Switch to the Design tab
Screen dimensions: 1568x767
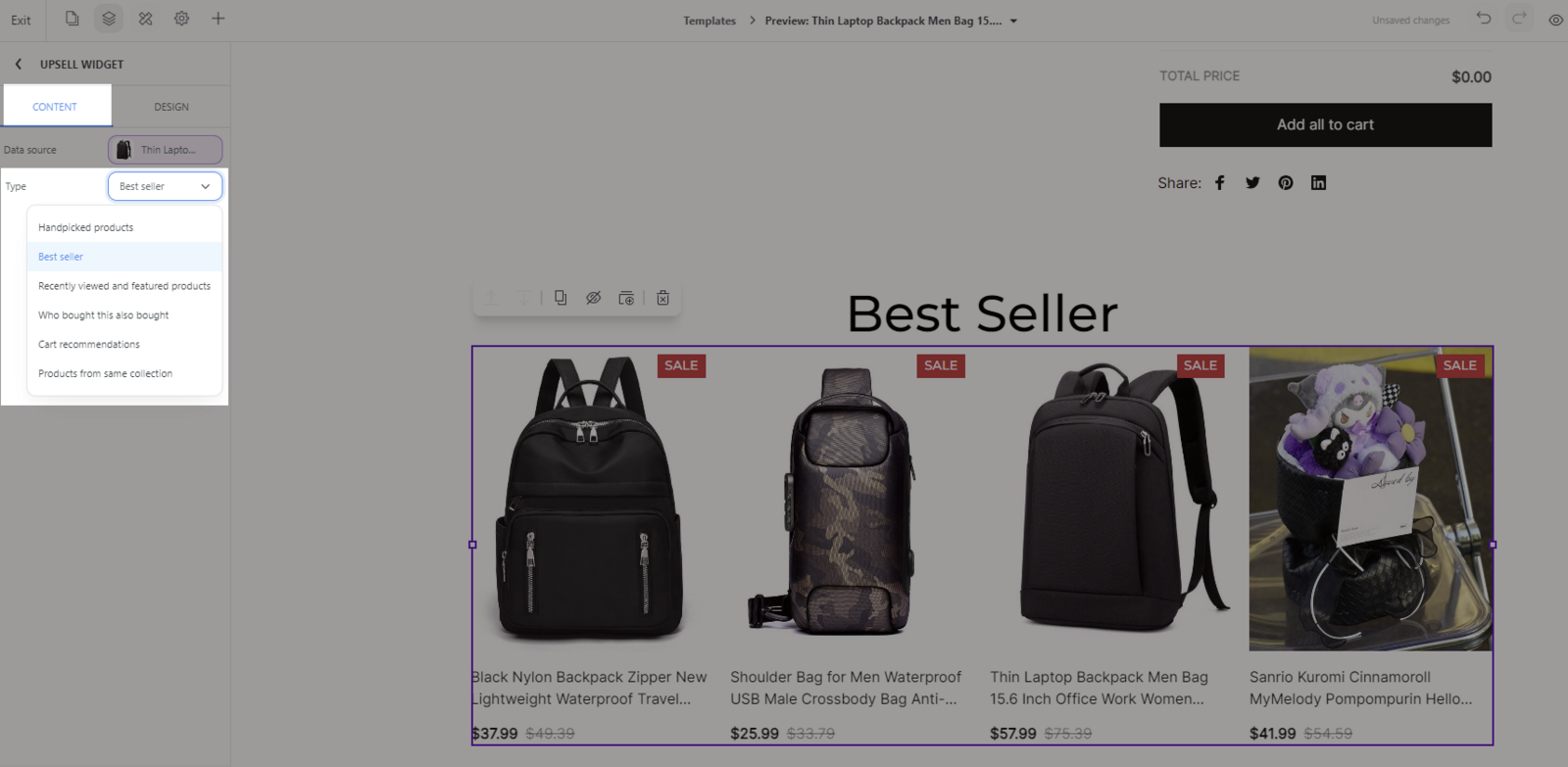coord(171,107)
